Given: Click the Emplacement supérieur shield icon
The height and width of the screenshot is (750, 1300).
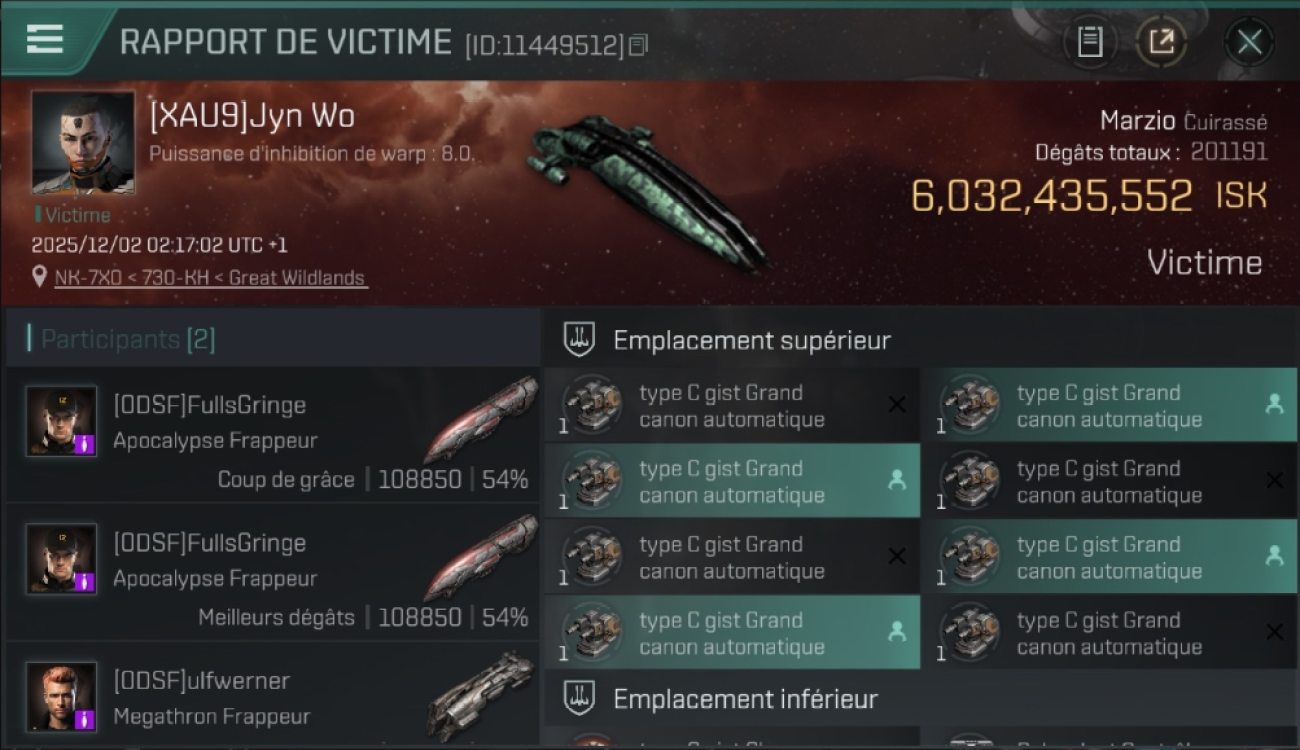Looking at the screenshot, I should 579,339.
